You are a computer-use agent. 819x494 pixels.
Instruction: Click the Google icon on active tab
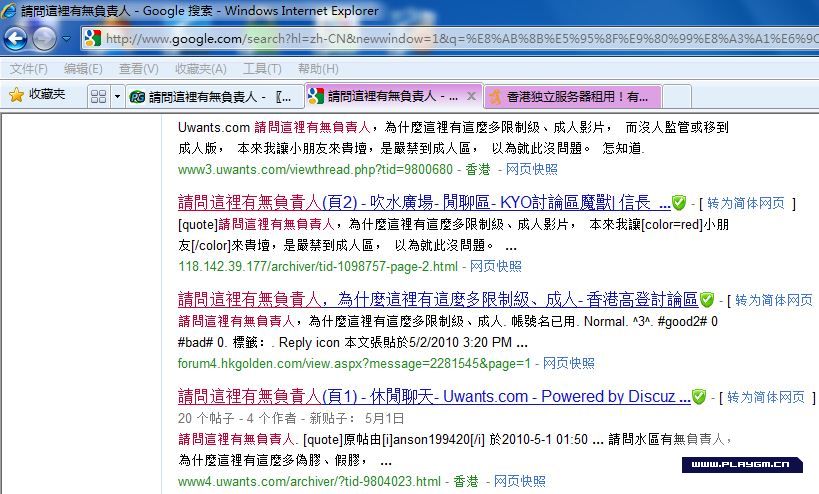tap(316, 96)
